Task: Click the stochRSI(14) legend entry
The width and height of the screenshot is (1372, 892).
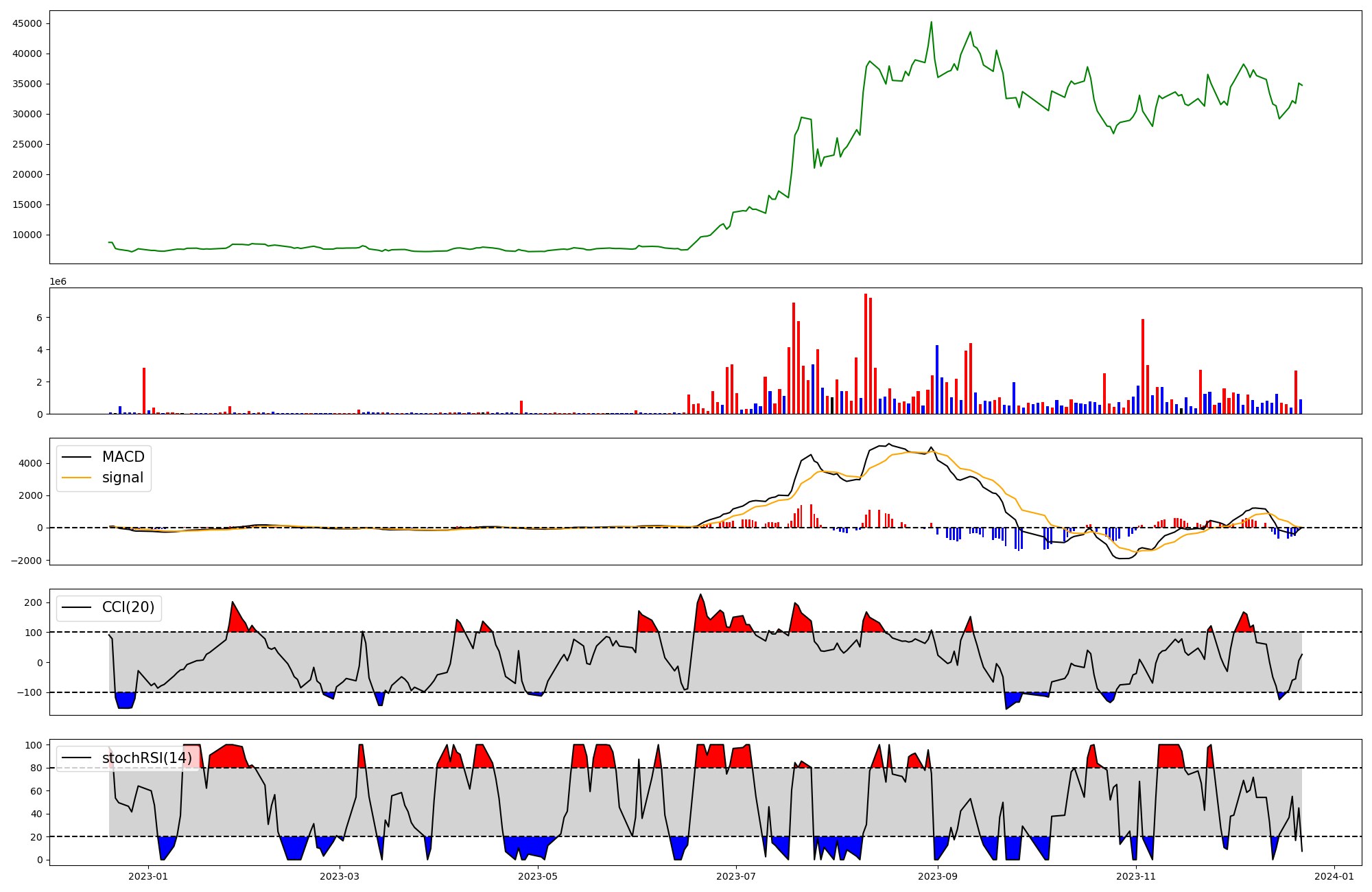Action: coord(147,758)
